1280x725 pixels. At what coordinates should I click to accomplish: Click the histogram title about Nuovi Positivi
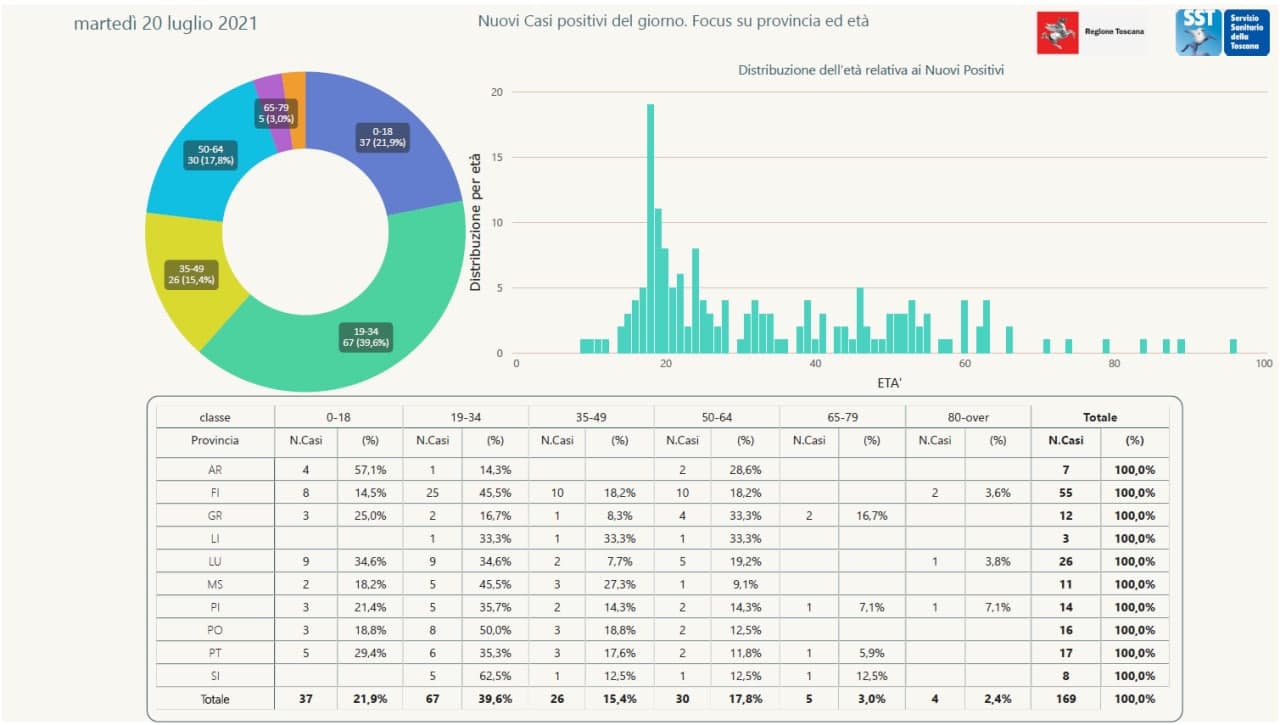(x=871, y=70)
